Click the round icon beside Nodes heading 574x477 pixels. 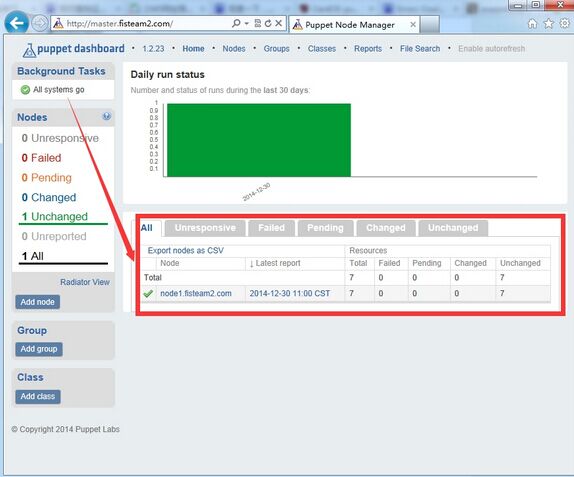point(107,116)
